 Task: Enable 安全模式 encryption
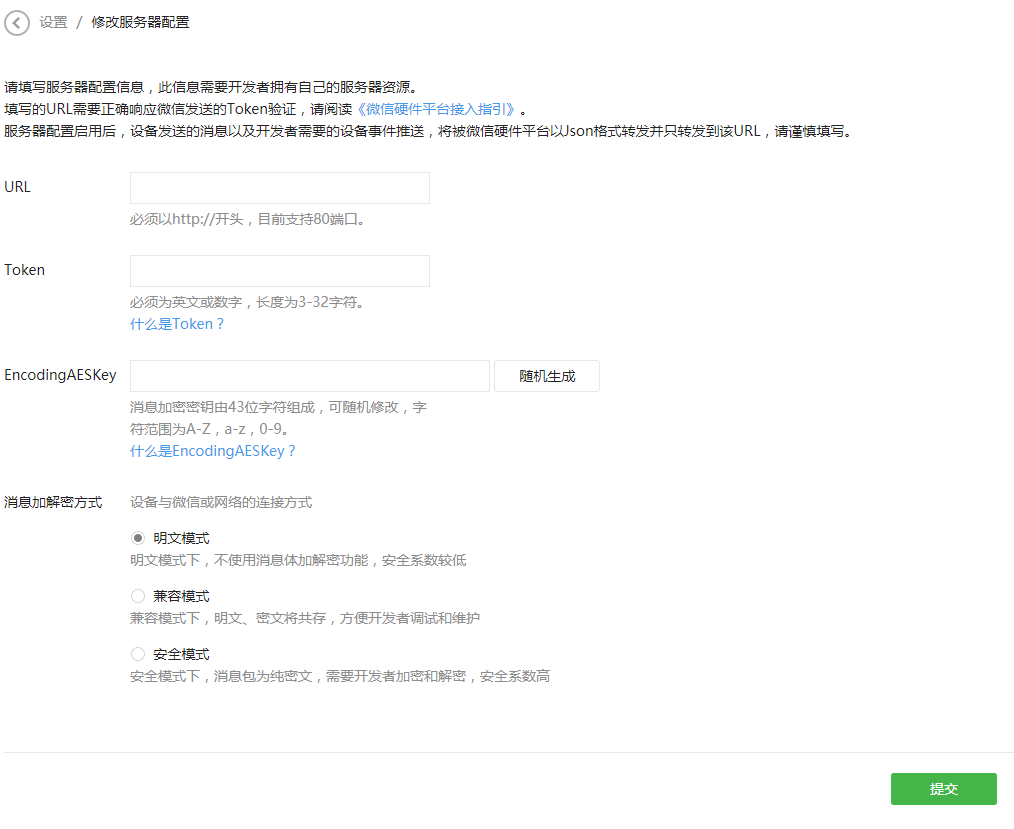[x=137, y=654]
